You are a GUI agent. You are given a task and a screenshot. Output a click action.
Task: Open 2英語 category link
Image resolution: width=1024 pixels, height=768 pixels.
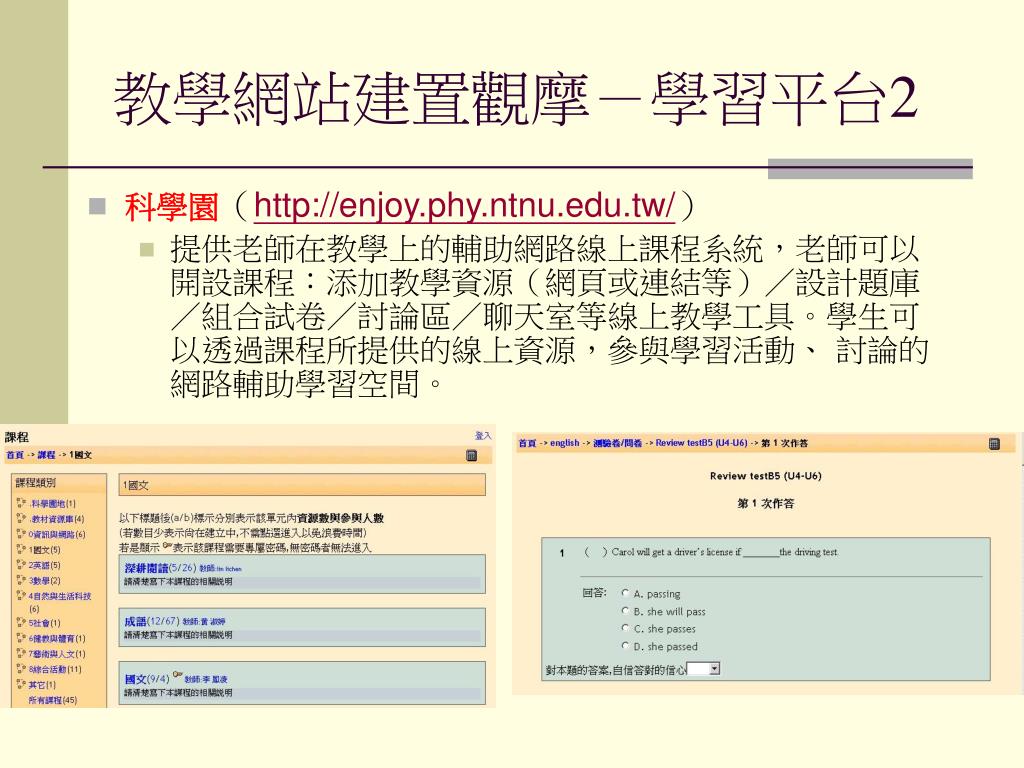tap(40, 566)
